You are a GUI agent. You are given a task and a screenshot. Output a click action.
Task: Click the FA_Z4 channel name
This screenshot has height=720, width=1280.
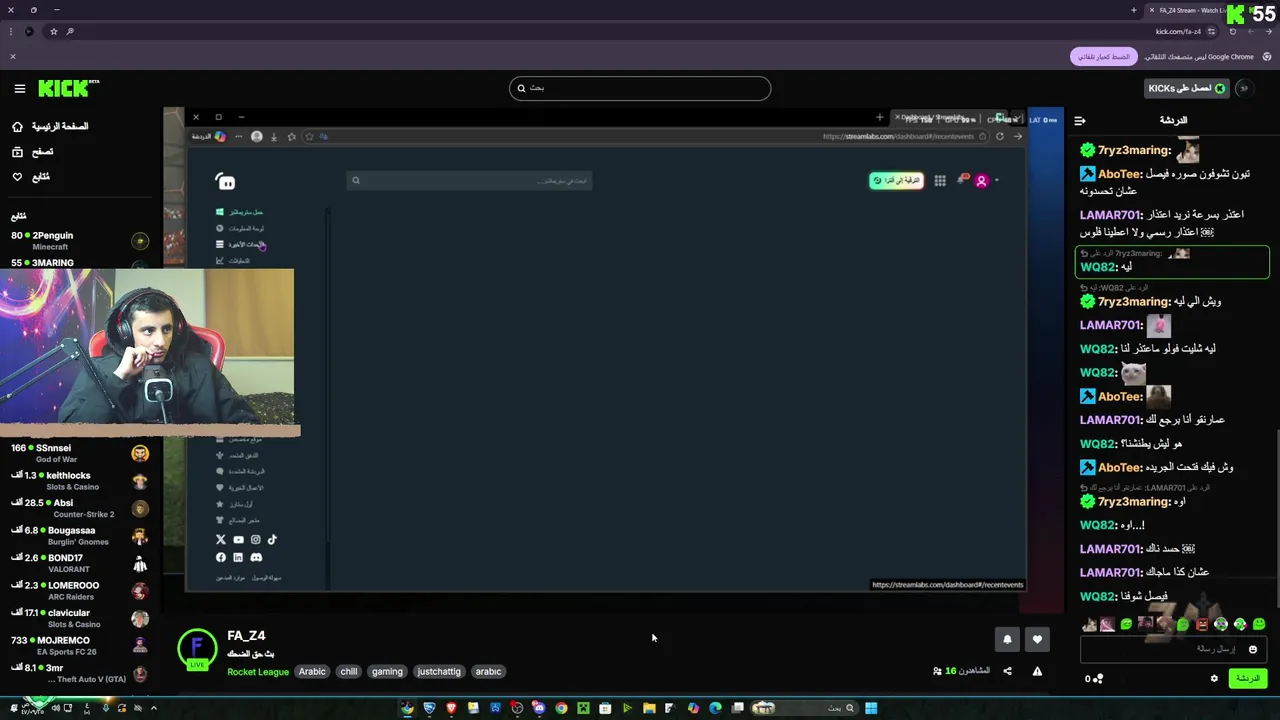(x=246, y=636)
